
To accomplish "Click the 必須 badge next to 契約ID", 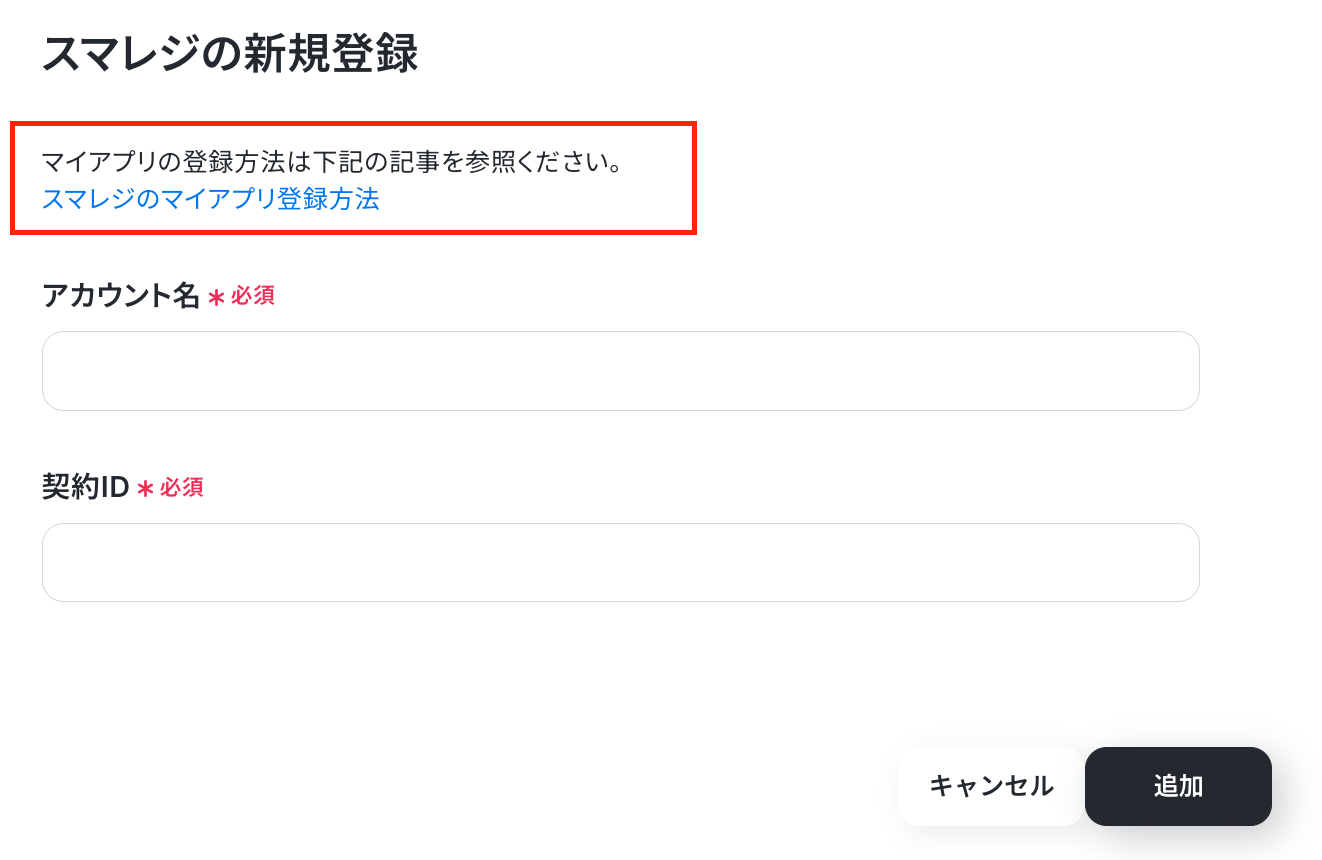I will pos(182,487).
